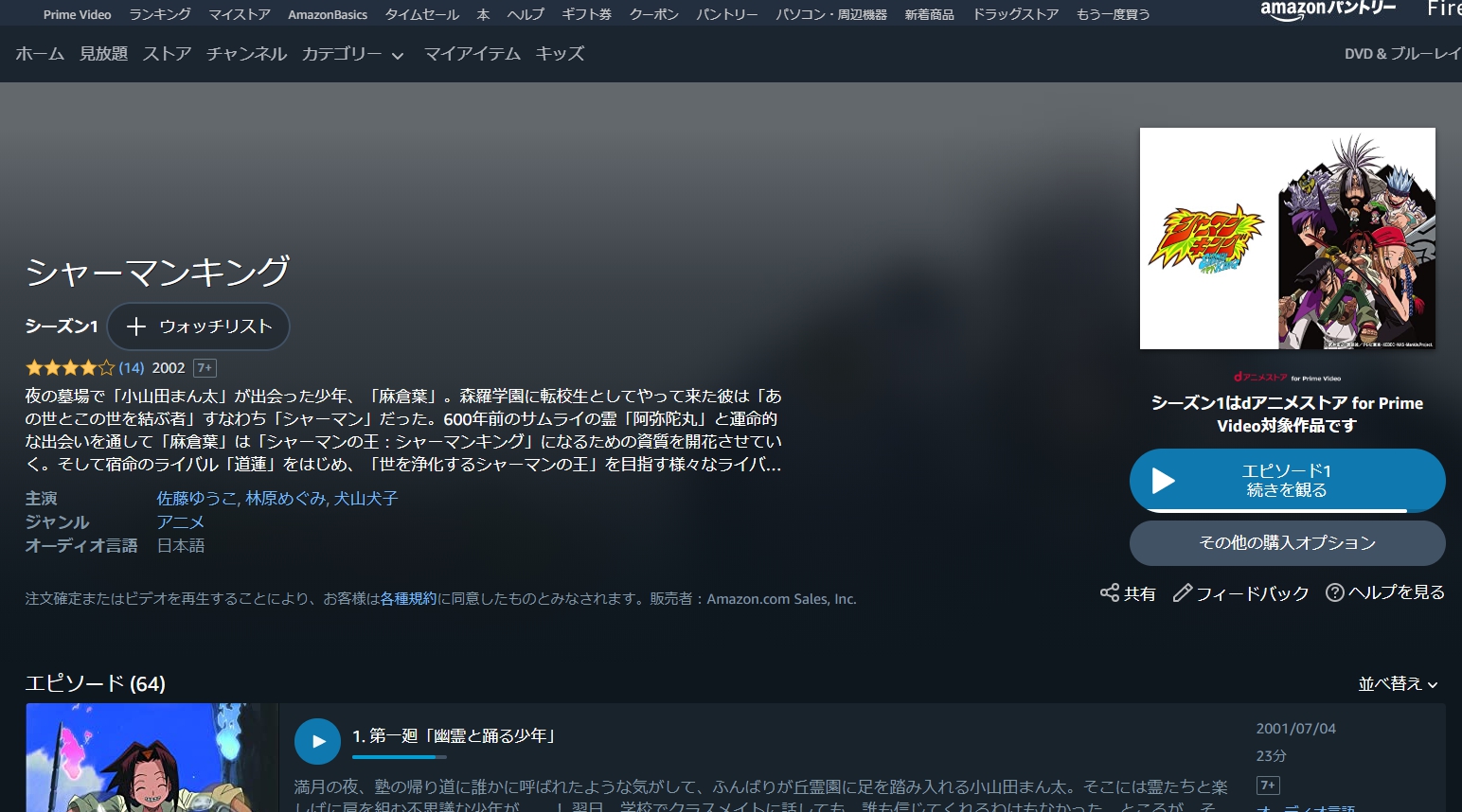Click the 7+ age rating badge near 2002
Screen dimensions: 1462x812
(205, 368)
